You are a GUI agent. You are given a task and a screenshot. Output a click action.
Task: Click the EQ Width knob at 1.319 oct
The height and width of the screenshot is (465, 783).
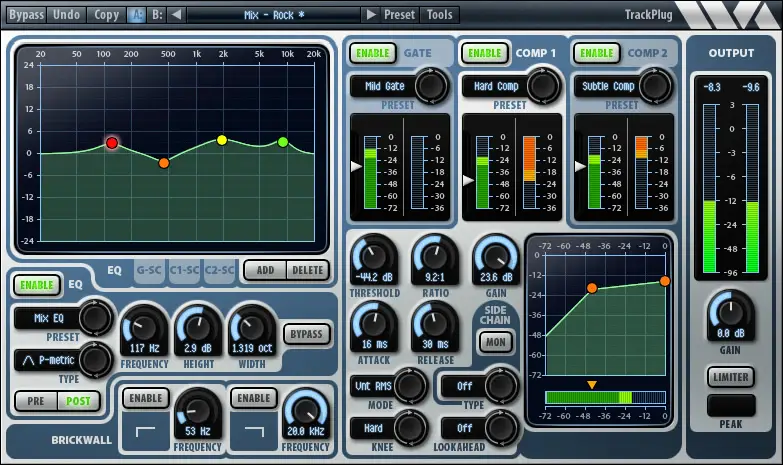coord(252,328)
